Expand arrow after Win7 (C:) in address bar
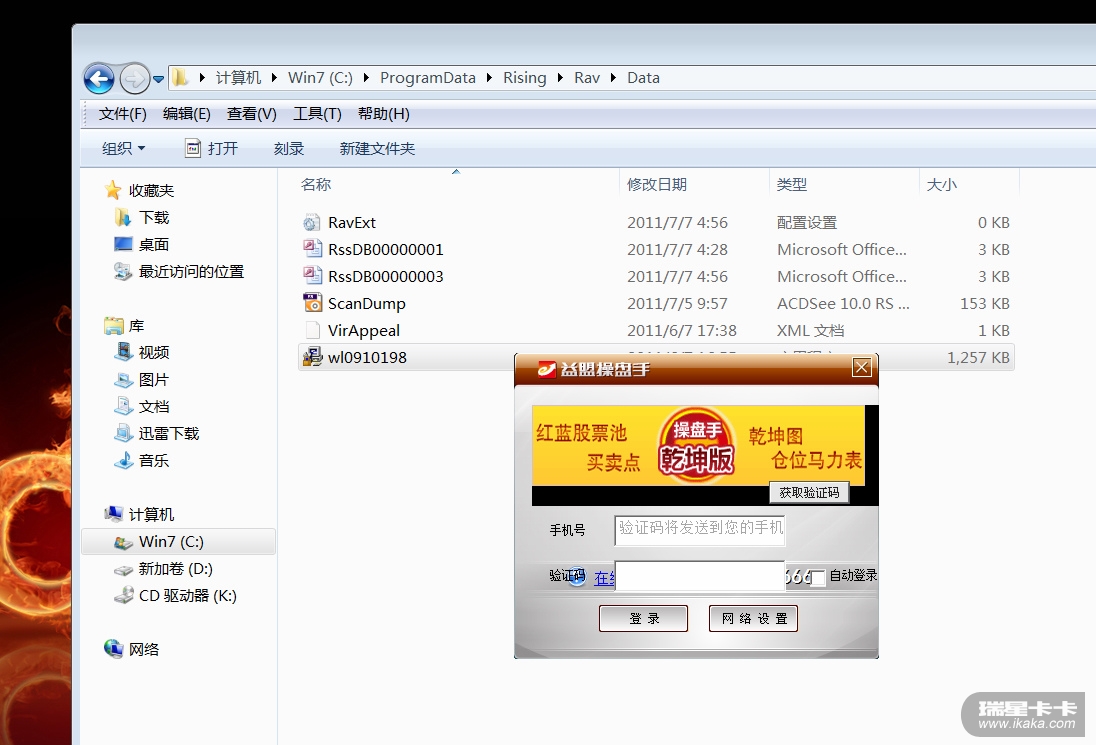Image resolution: width=1096 pixels, height=745 pixels. coord(366,78)
